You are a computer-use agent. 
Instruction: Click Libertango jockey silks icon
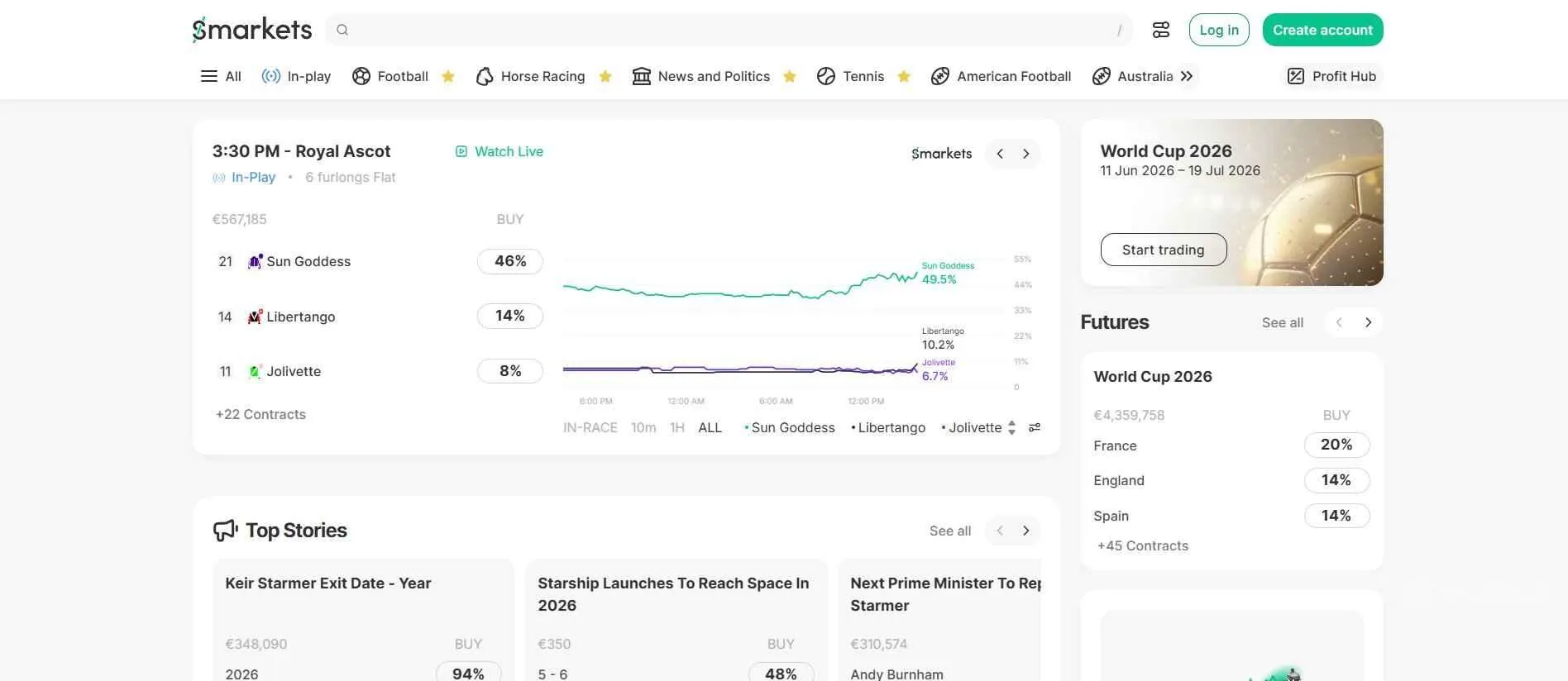coord(256,317)
